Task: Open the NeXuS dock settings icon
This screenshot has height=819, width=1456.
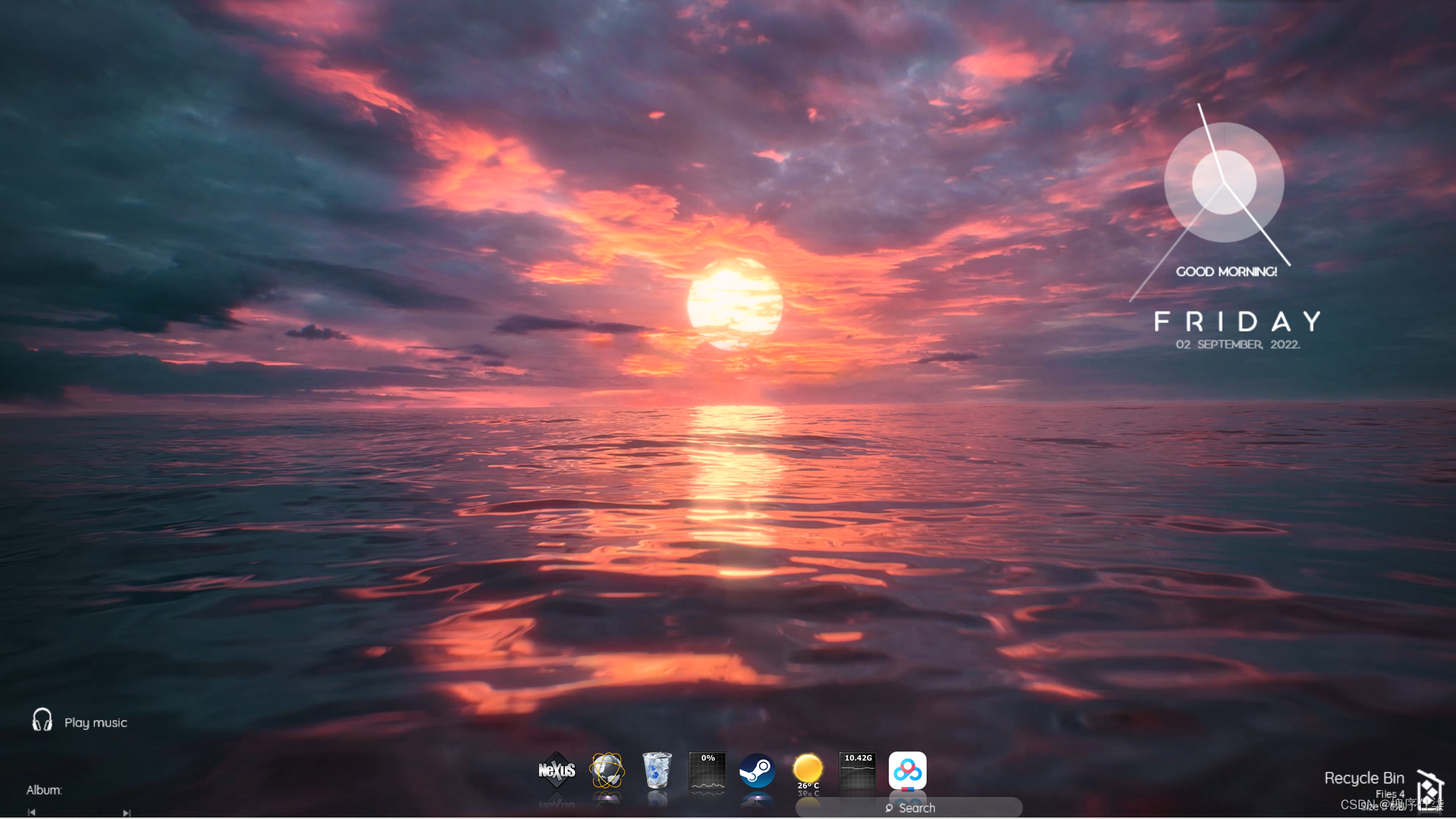Action: [x=556, y=769]
